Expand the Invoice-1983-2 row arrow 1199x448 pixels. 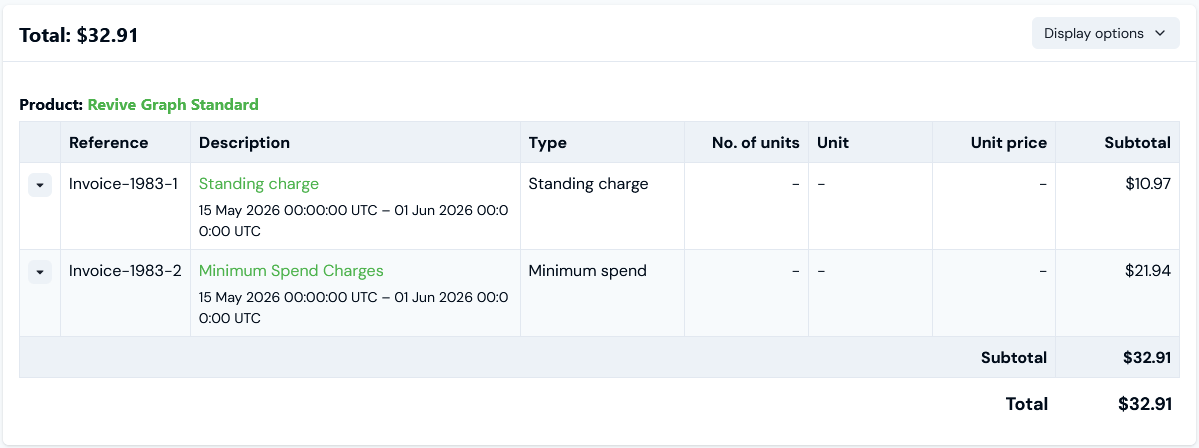coord(40,271)
